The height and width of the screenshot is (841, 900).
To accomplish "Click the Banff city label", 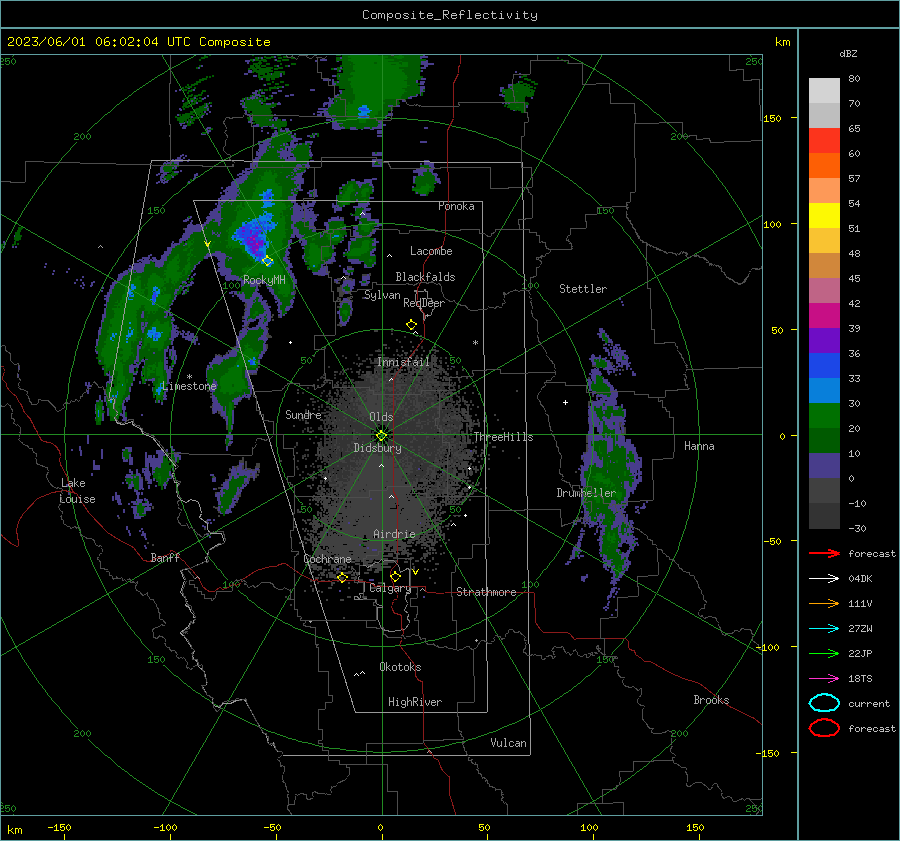I will pyautogui.click(x=165, y=558).
